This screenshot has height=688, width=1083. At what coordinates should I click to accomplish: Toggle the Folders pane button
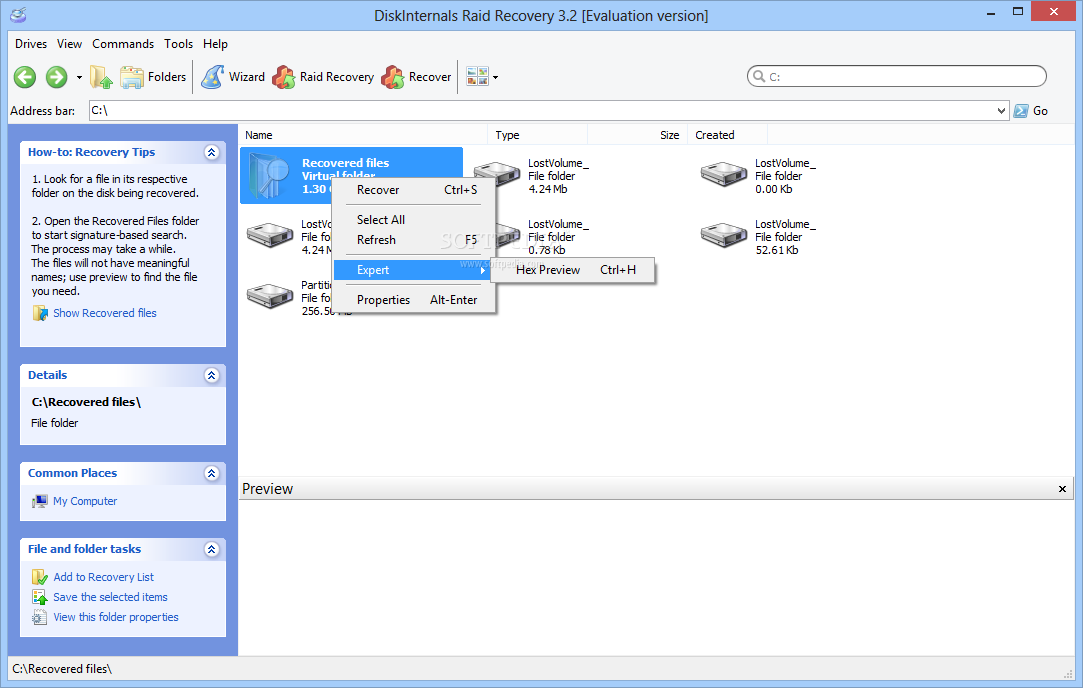coord(153,77)
